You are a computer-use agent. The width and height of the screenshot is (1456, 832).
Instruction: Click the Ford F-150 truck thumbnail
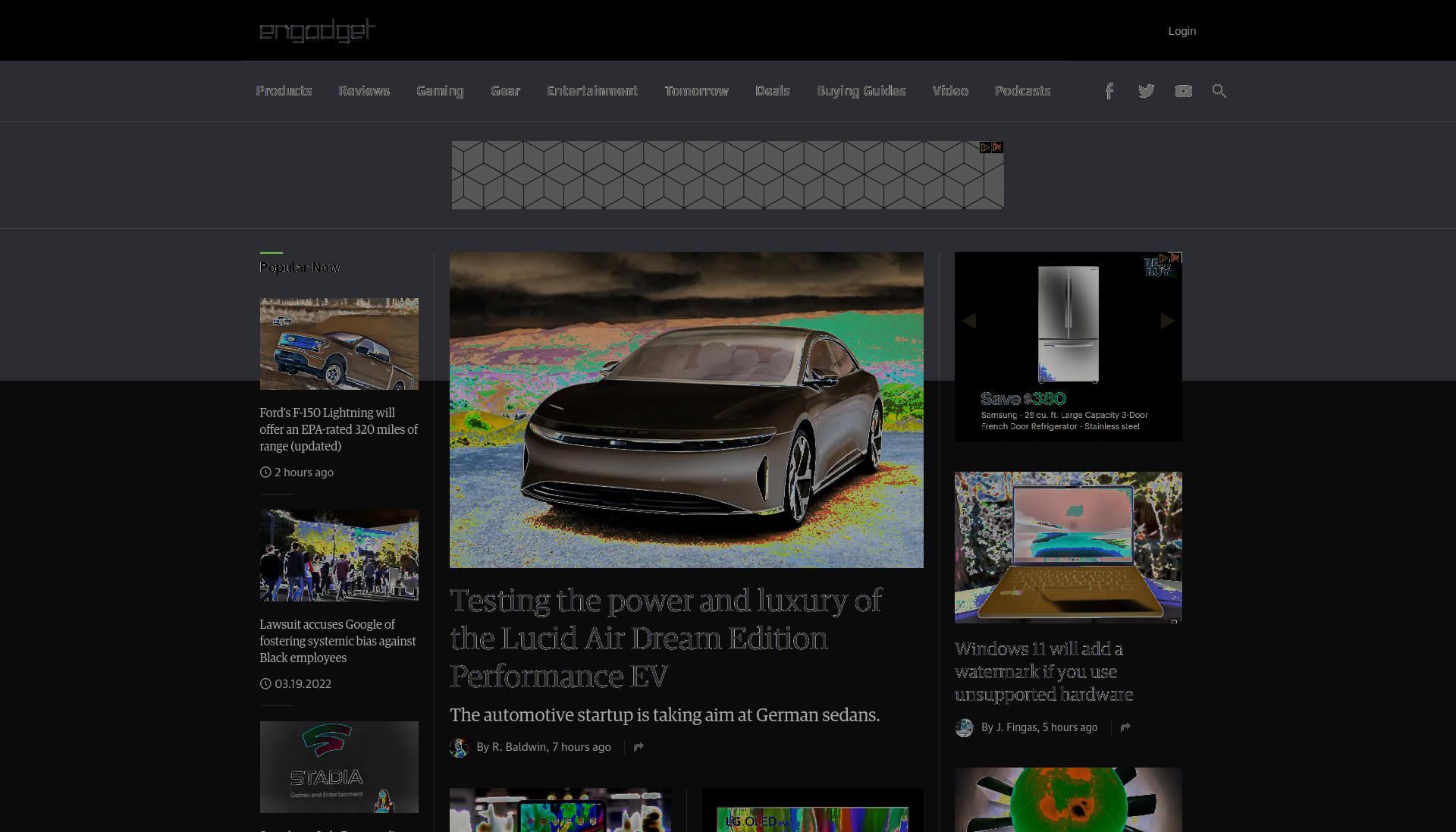point(339,344)
